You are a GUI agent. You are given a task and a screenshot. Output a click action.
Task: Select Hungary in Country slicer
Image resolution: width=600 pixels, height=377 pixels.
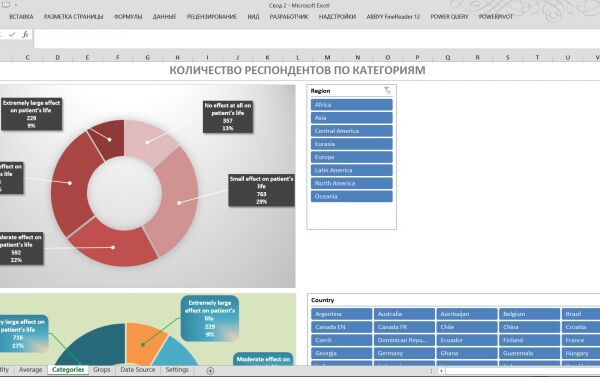coord(581,353)
